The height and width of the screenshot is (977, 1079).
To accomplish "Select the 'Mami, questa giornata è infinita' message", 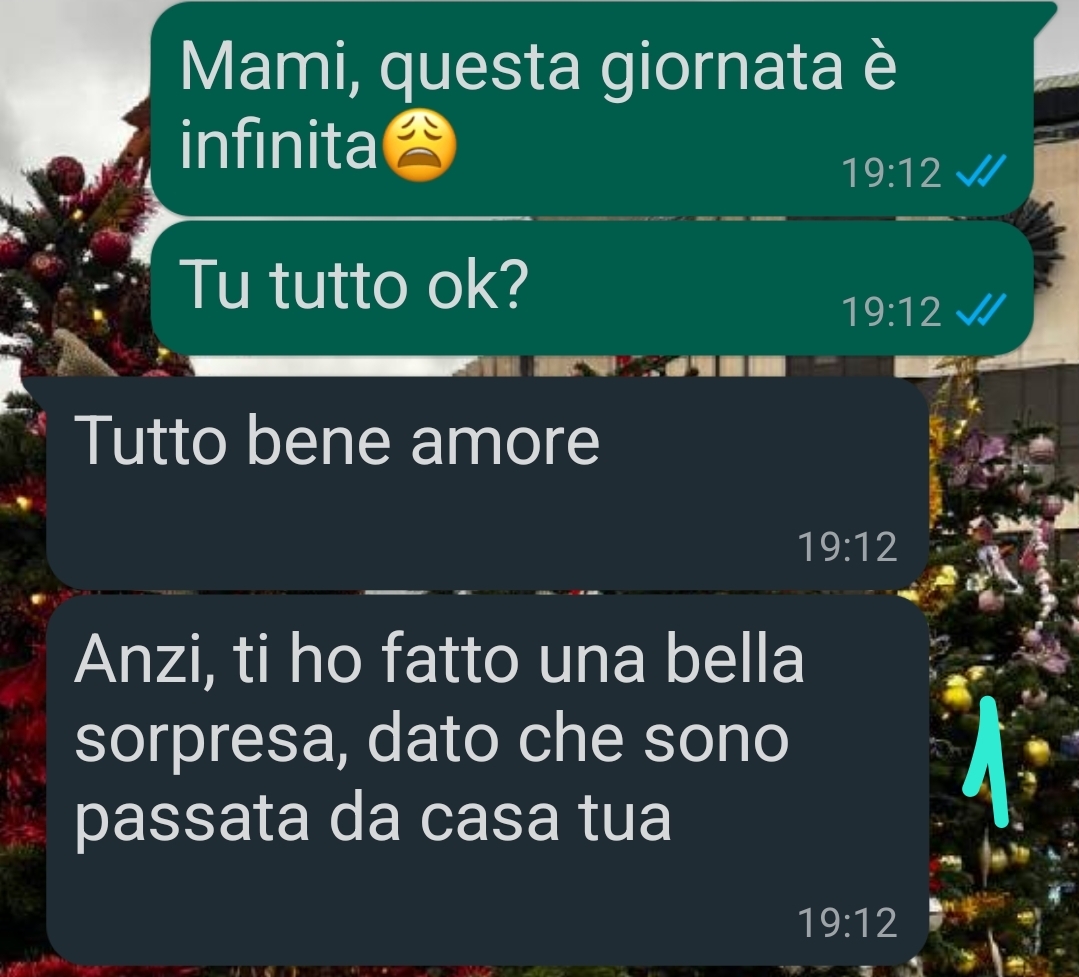I will pos(592,109).
